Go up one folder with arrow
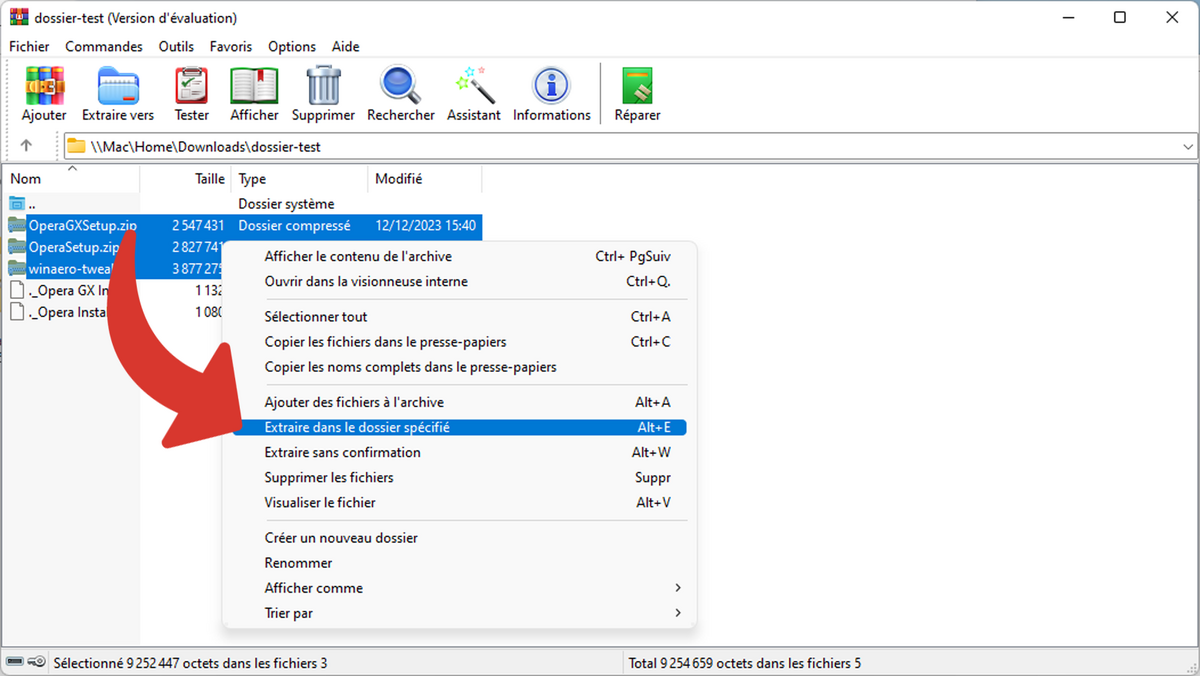 (26, 146)
